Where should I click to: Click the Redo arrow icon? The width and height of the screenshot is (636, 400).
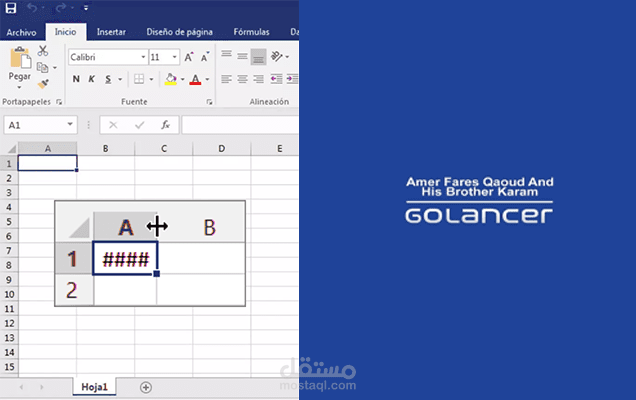(x=61, y=8)
